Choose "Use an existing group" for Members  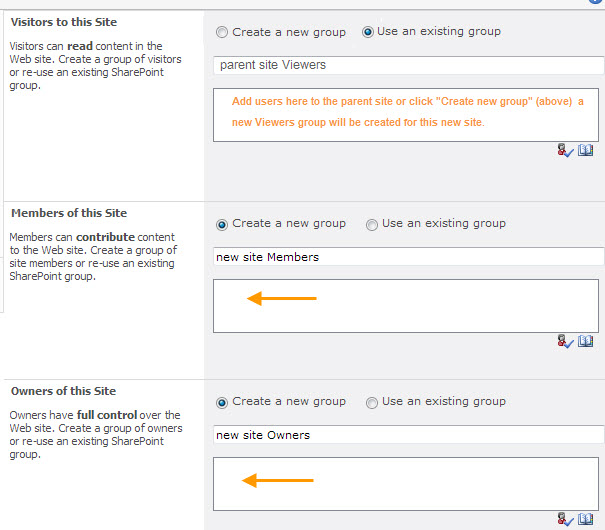372,224
